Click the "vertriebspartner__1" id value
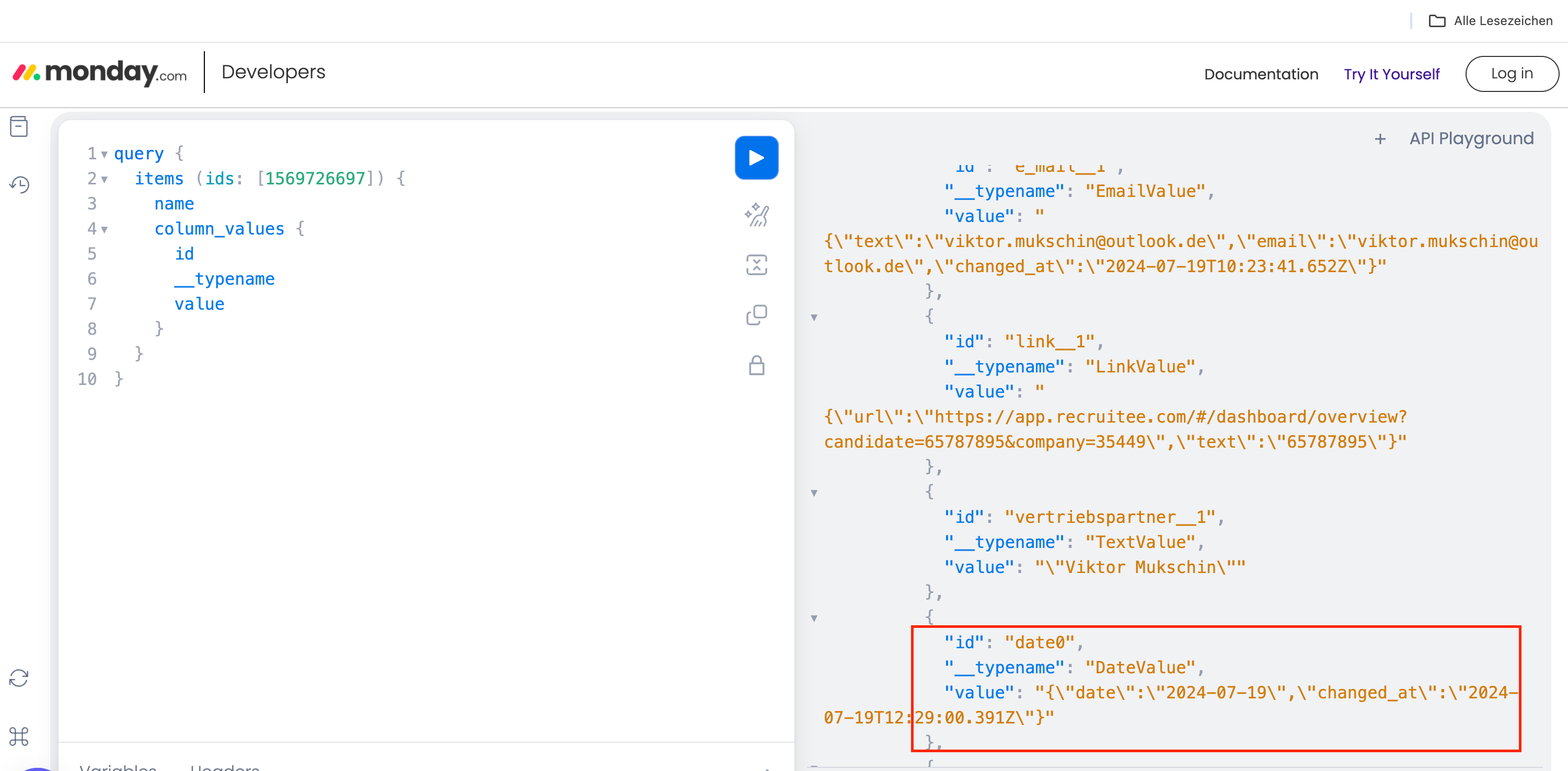 pyautogui.click(x=1110, y=517)
